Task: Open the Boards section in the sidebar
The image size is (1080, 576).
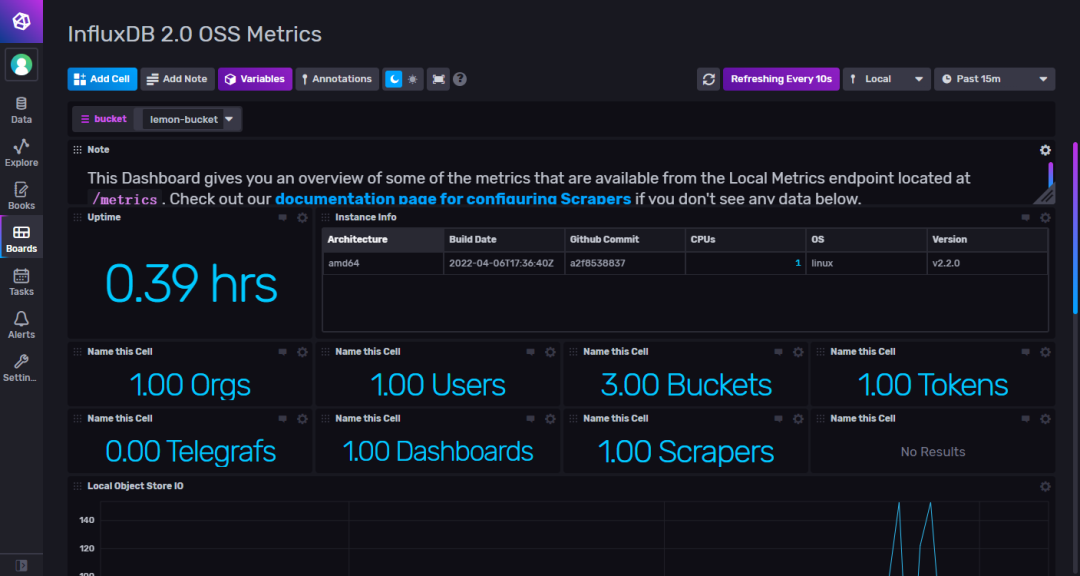Action: click(21, 237)
